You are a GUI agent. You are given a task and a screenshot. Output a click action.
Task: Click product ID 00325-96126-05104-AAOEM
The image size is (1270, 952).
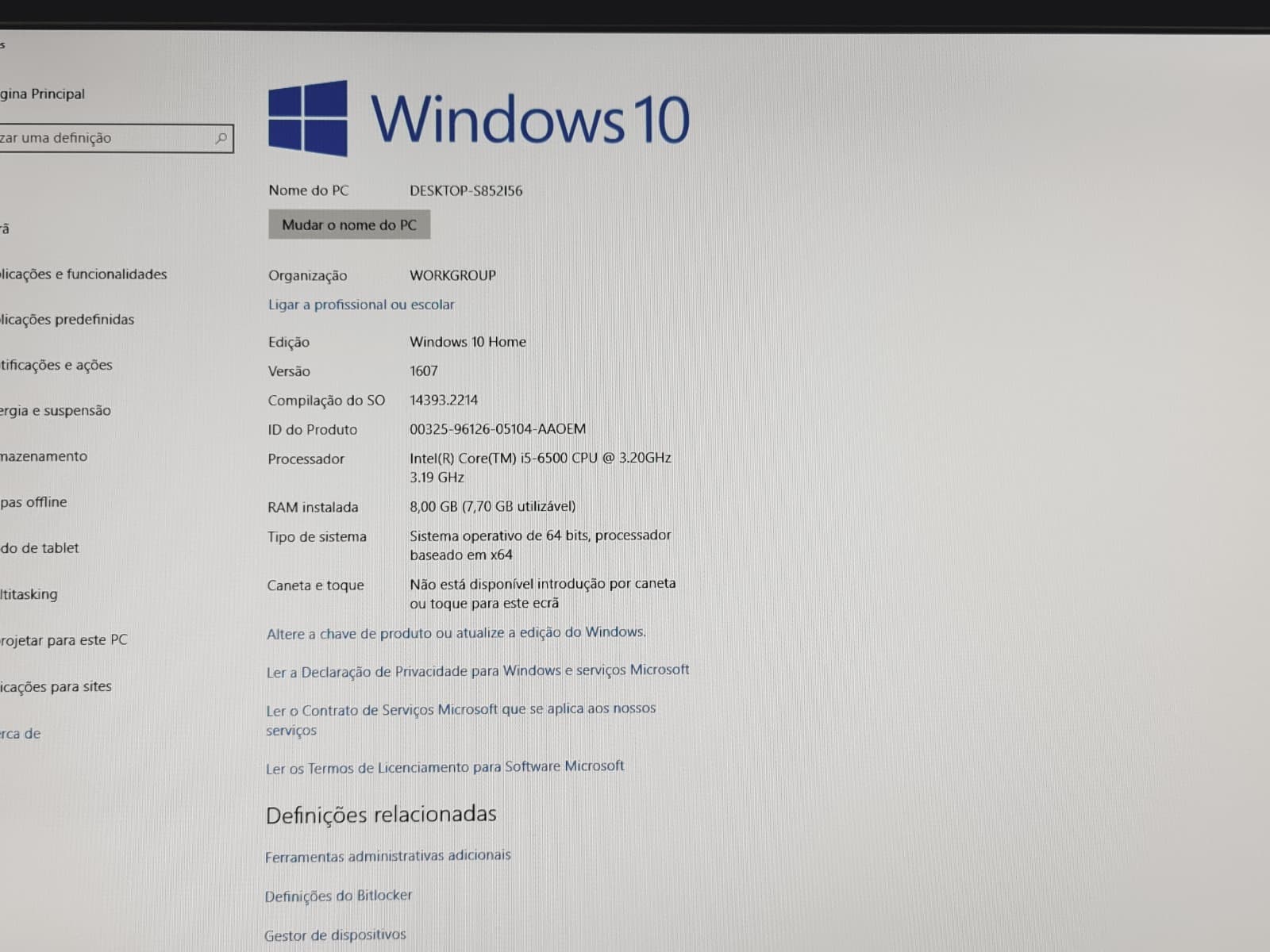click(x=498, y=429)
